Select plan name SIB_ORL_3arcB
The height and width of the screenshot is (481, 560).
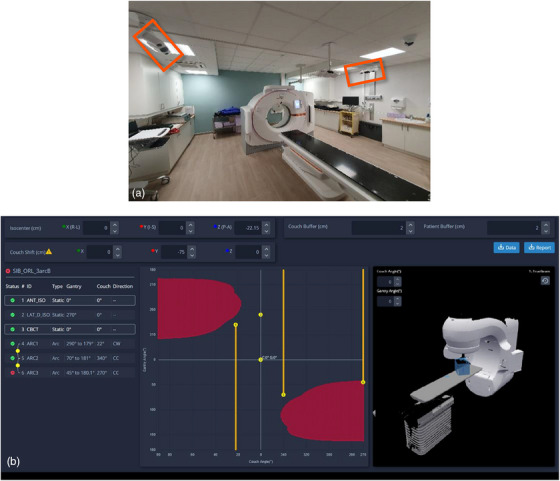pos(31,271)
